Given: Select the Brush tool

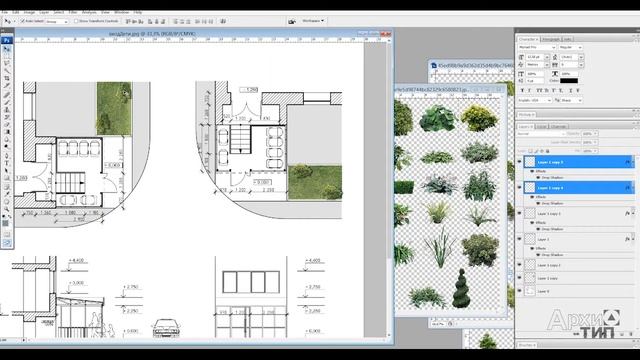Looking at the screenshot, I should 7,102.
